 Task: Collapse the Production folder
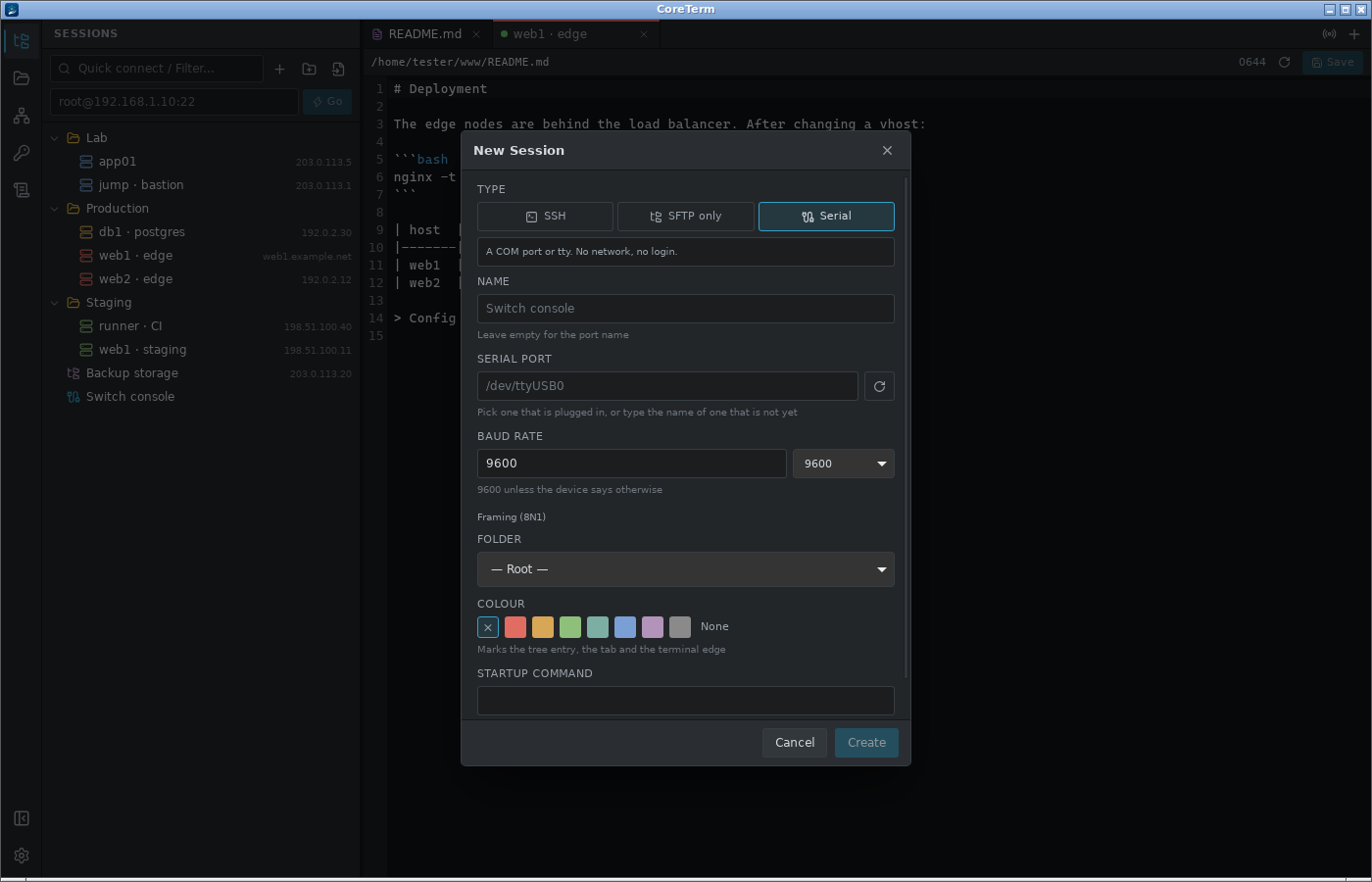(x=55, y=209)
